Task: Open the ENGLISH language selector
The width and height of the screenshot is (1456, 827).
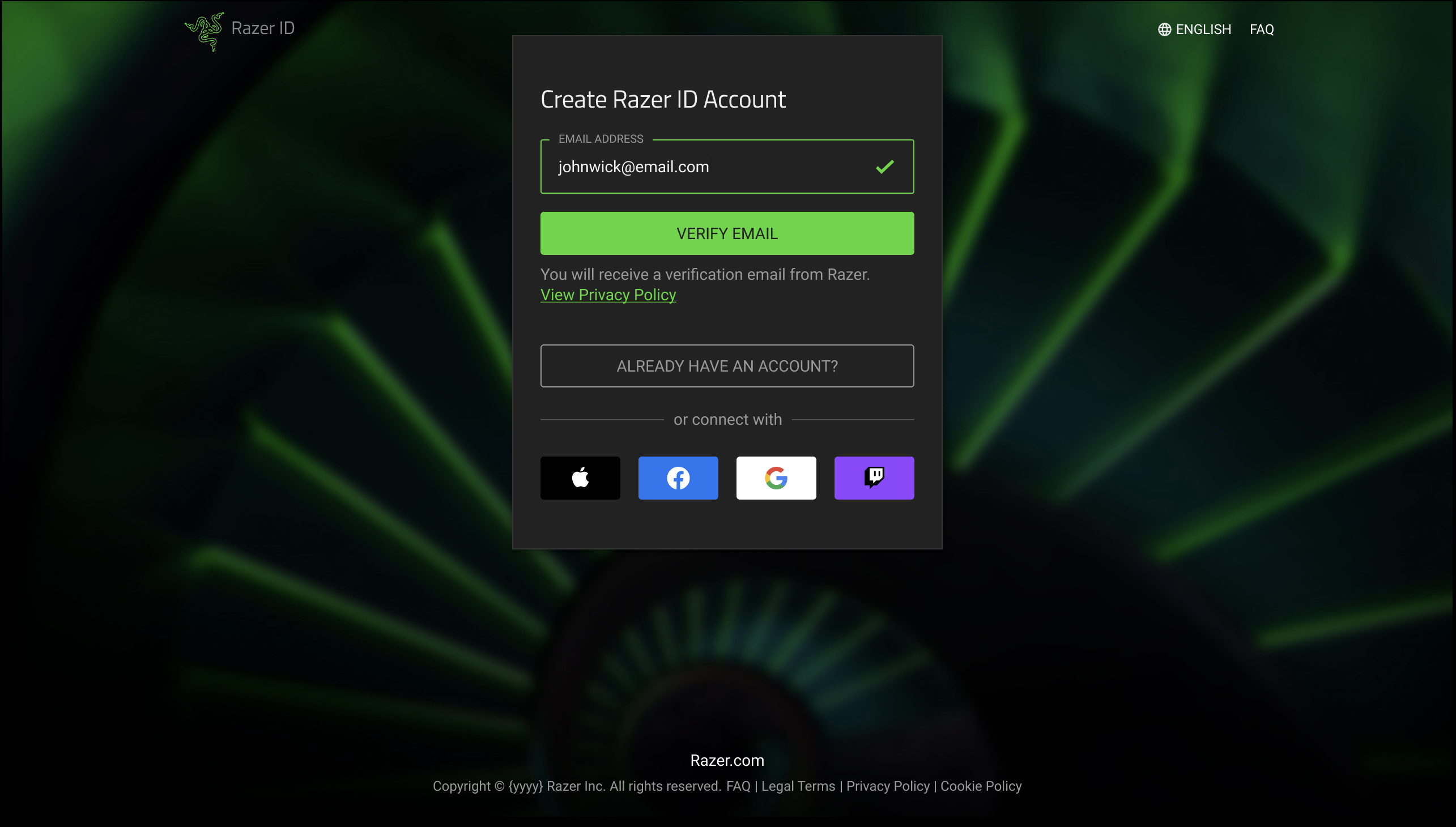Action: click(x=1194, y=29)
